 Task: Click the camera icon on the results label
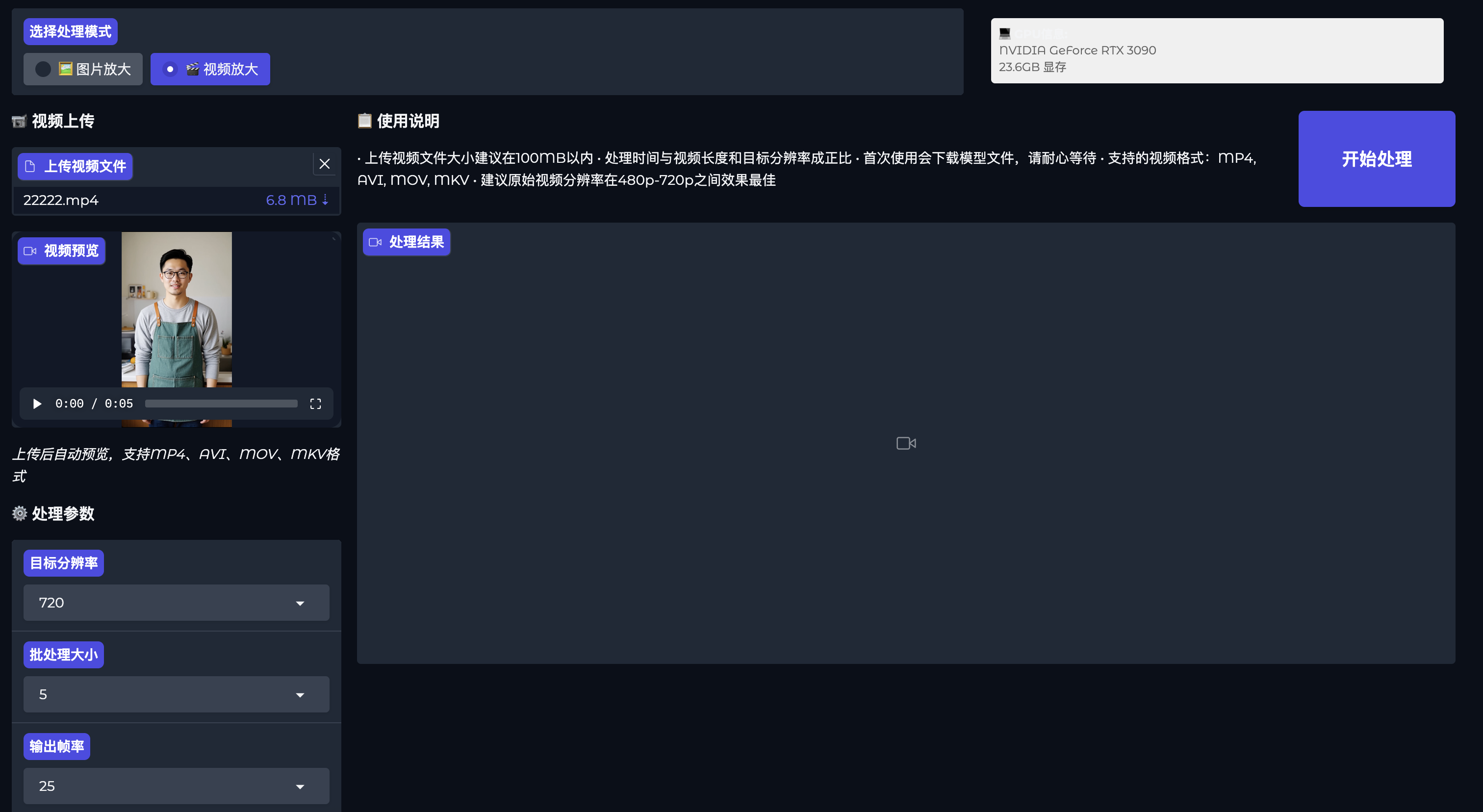(375, 242)
